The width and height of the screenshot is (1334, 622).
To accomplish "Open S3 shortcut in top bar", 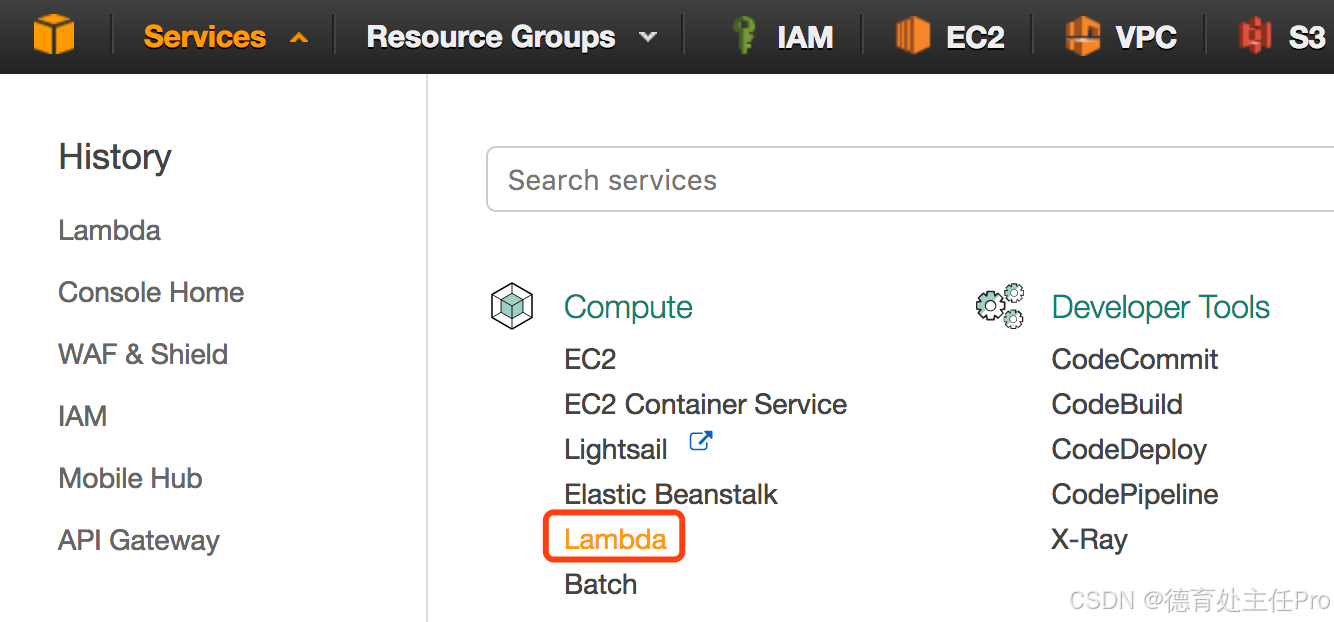I will (x=1306, y=37).
